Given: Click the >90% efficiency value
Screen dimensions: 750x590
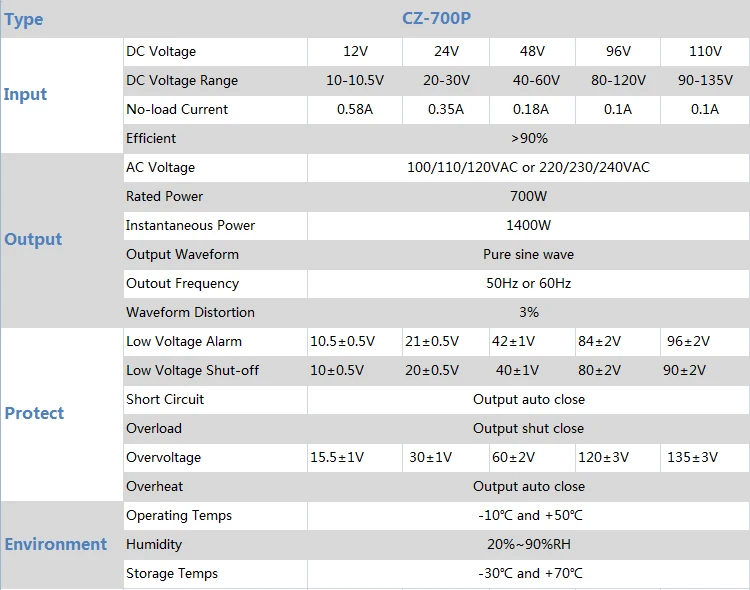Looking at the screenshot, I should click(529, 138).
